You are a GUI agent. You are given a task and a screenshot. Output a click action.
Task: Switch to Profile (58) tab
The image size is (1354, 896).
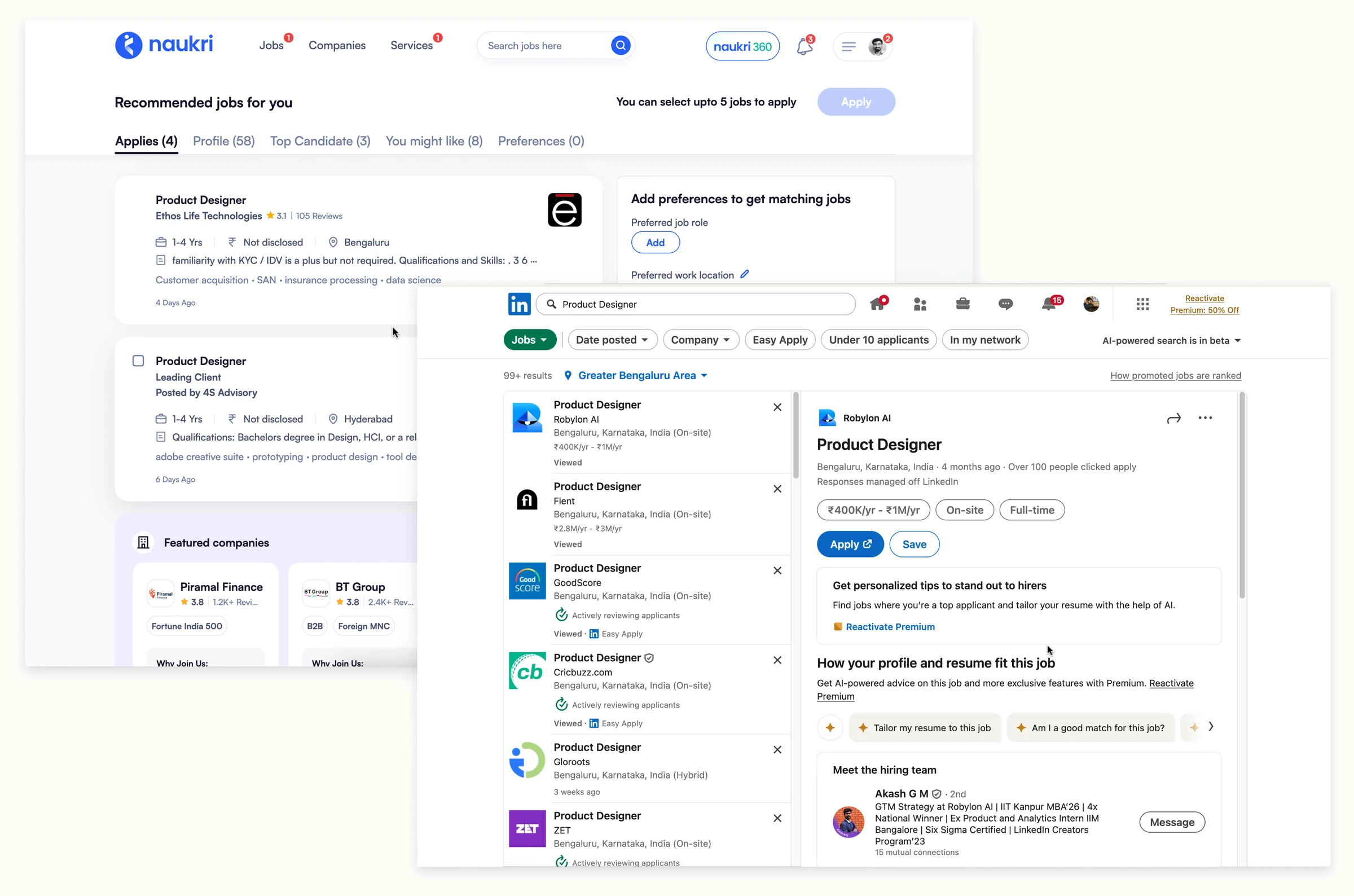tap(223, 141)
